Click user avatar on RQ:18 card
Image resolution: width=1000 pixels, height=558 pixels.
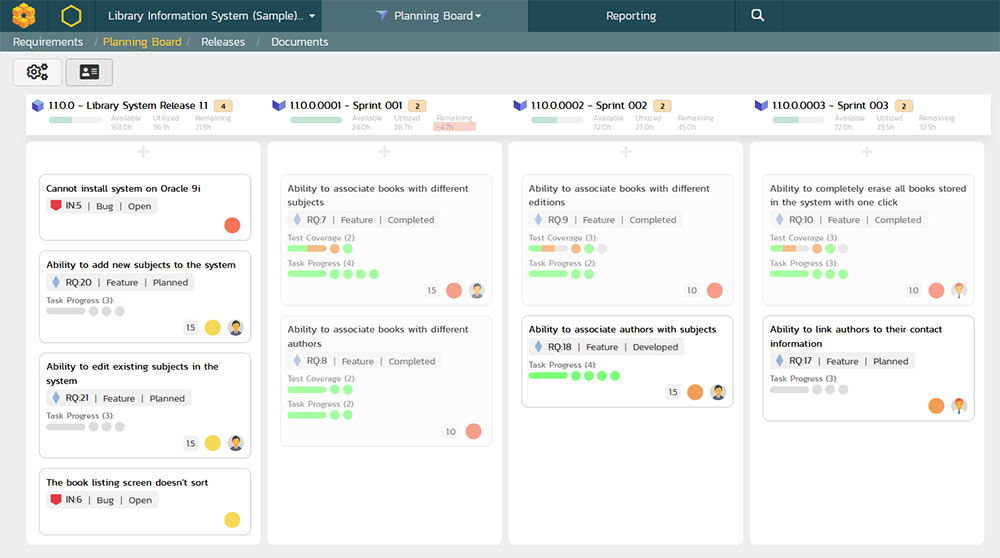718,392
